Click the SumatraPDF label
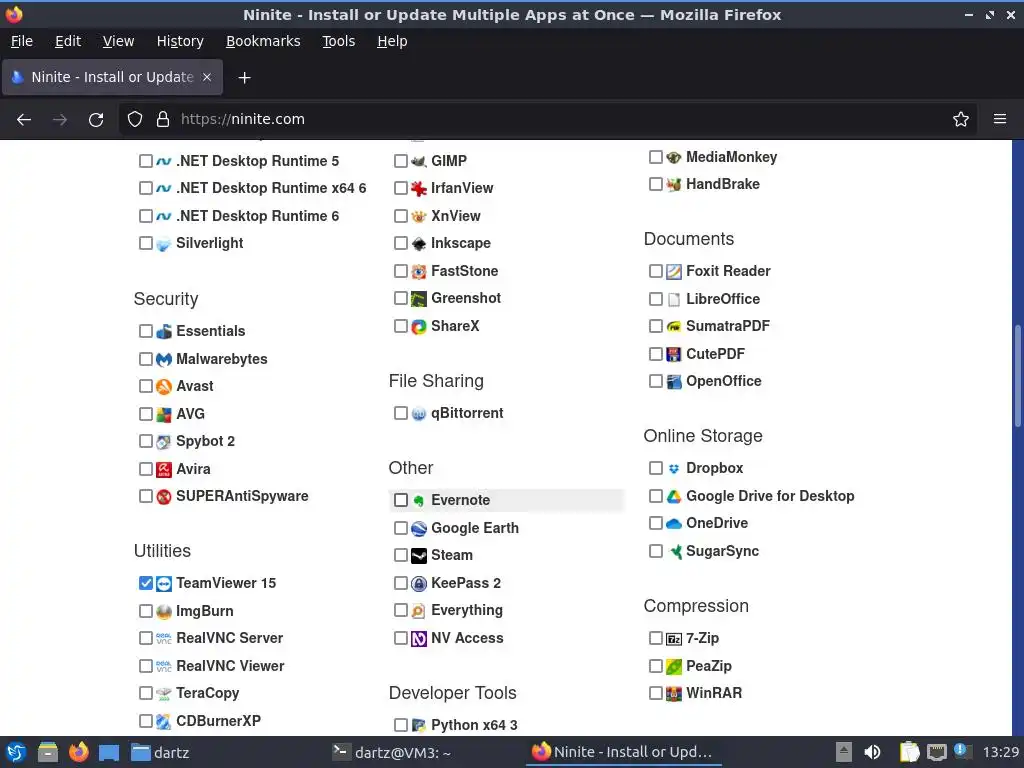This screenshot has height=768, width=1024. tap(728, 327)
